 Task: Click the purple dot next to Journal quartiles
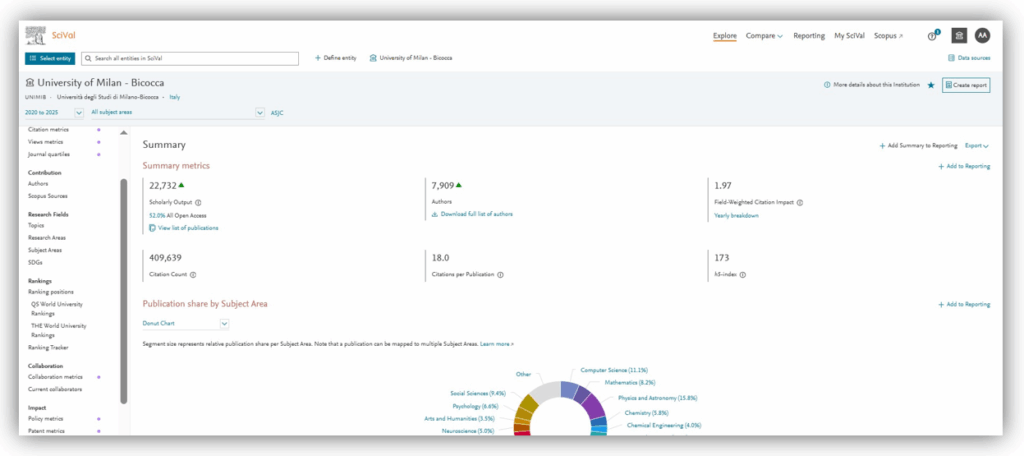coord(99,154)
